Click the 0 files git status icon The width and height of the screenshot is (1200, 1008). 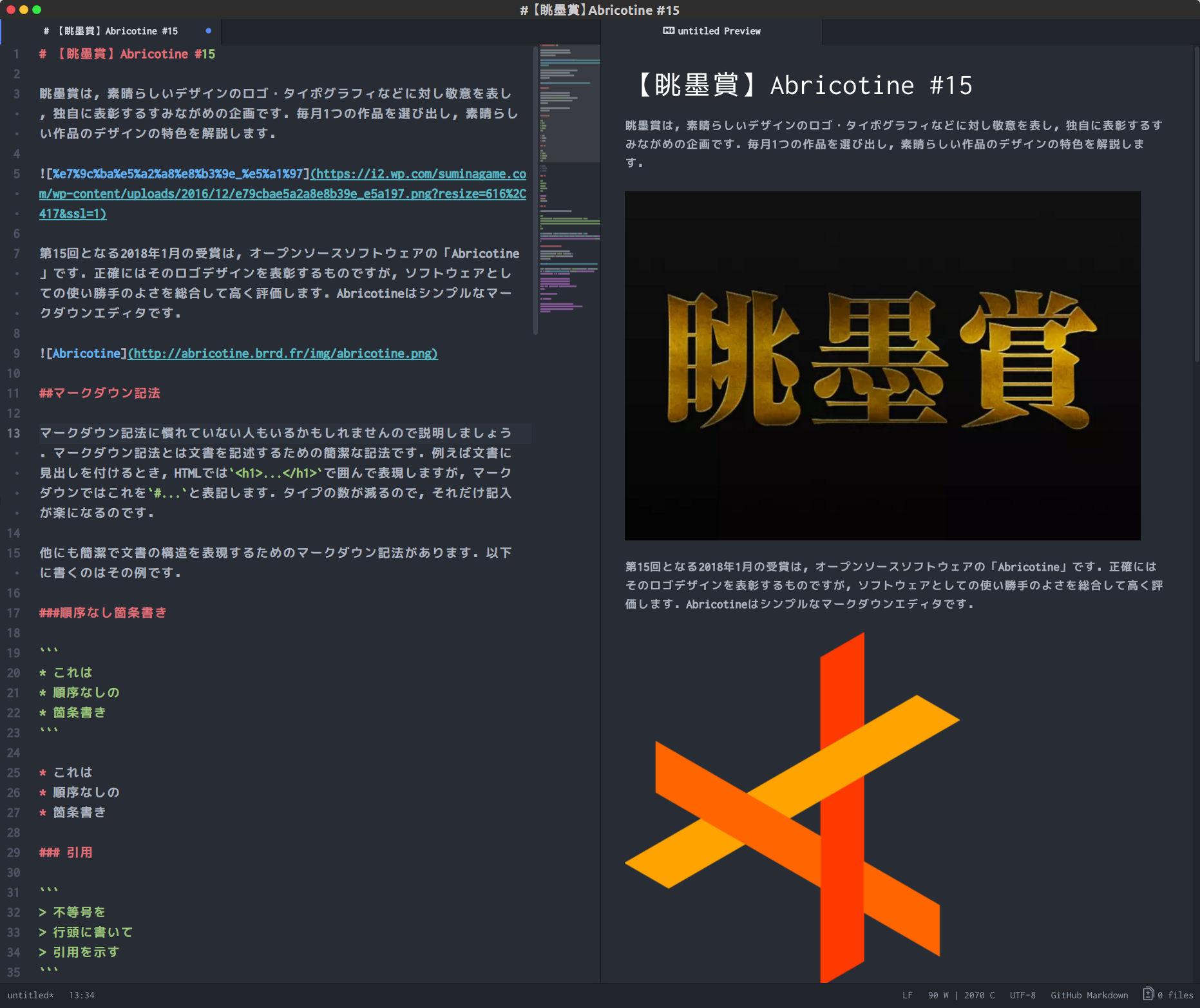[x=1168, y=995]
